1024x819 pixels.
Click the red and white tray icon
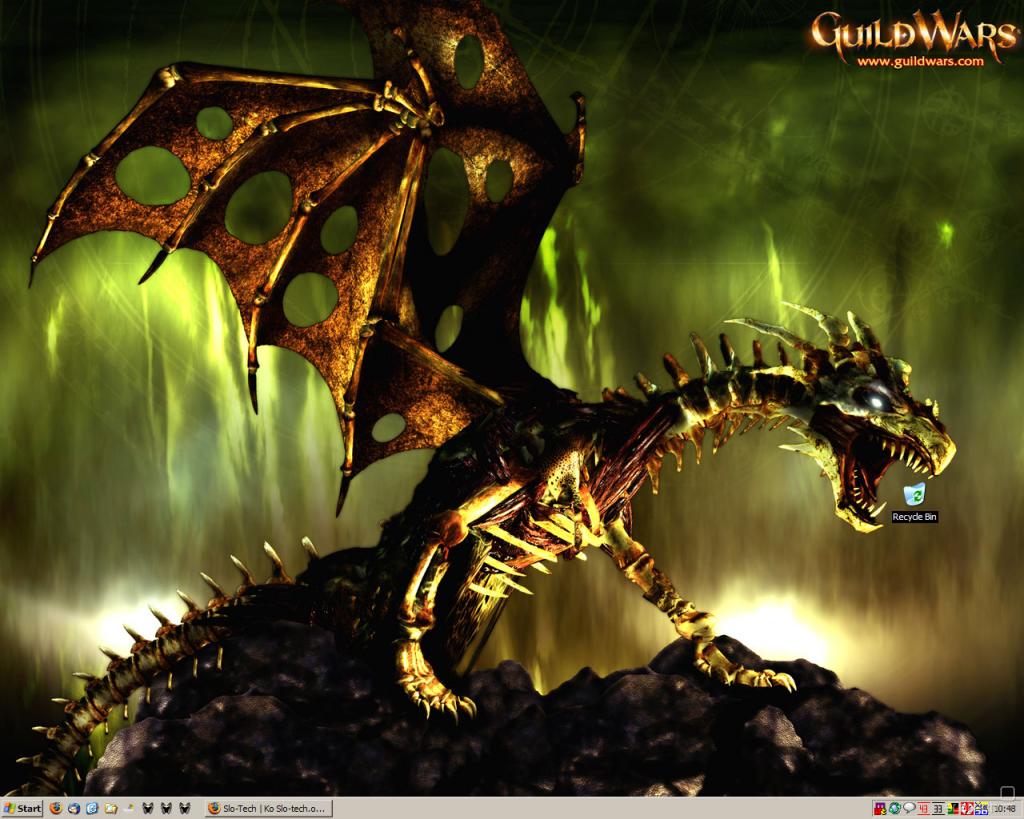click(x=967, y=809)
